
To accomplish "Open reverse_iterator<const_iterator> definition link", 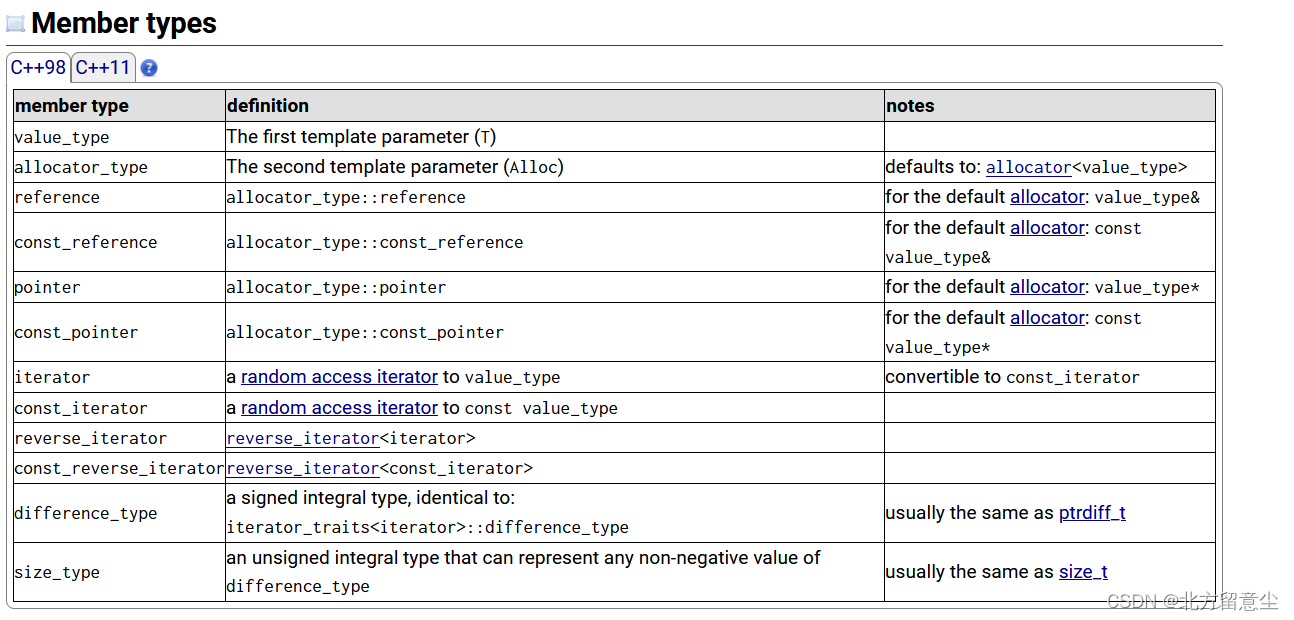I will pyautogui.click(x=303, y=468).
